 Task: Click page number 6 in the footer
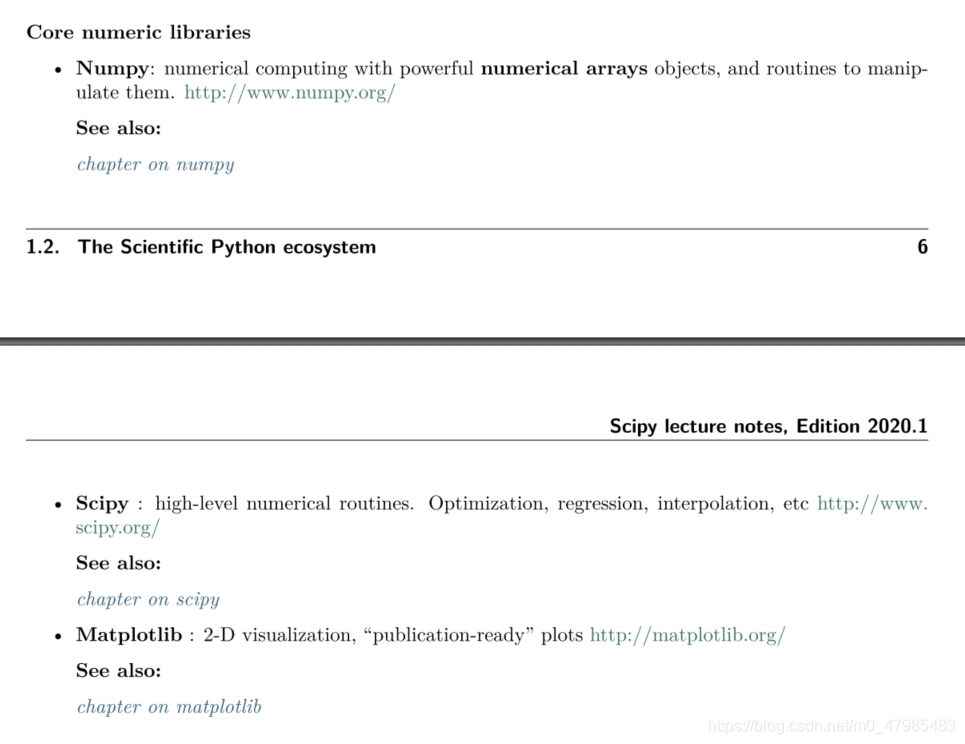[922, 247]
